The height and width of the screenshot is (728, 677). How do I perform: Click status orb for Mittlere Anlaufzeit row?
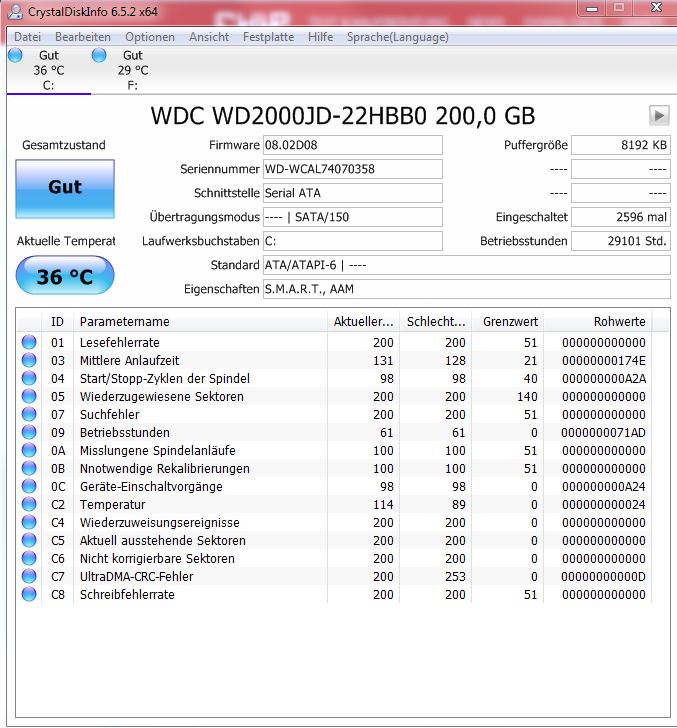click(29, 360)
